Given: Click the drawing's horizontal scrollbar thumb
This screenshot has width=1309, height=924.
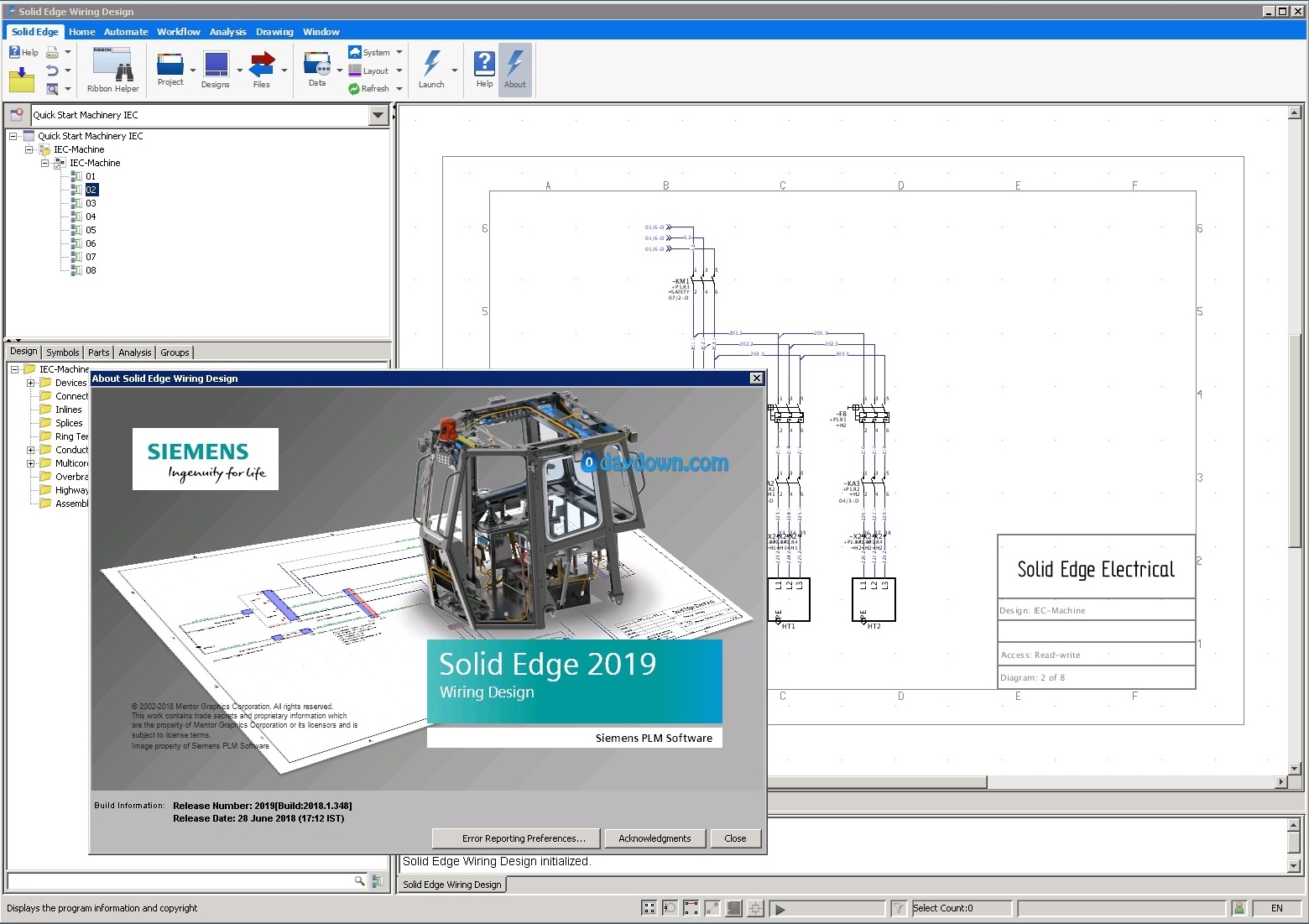Looking at the screenshot, I should click(877, 782).
